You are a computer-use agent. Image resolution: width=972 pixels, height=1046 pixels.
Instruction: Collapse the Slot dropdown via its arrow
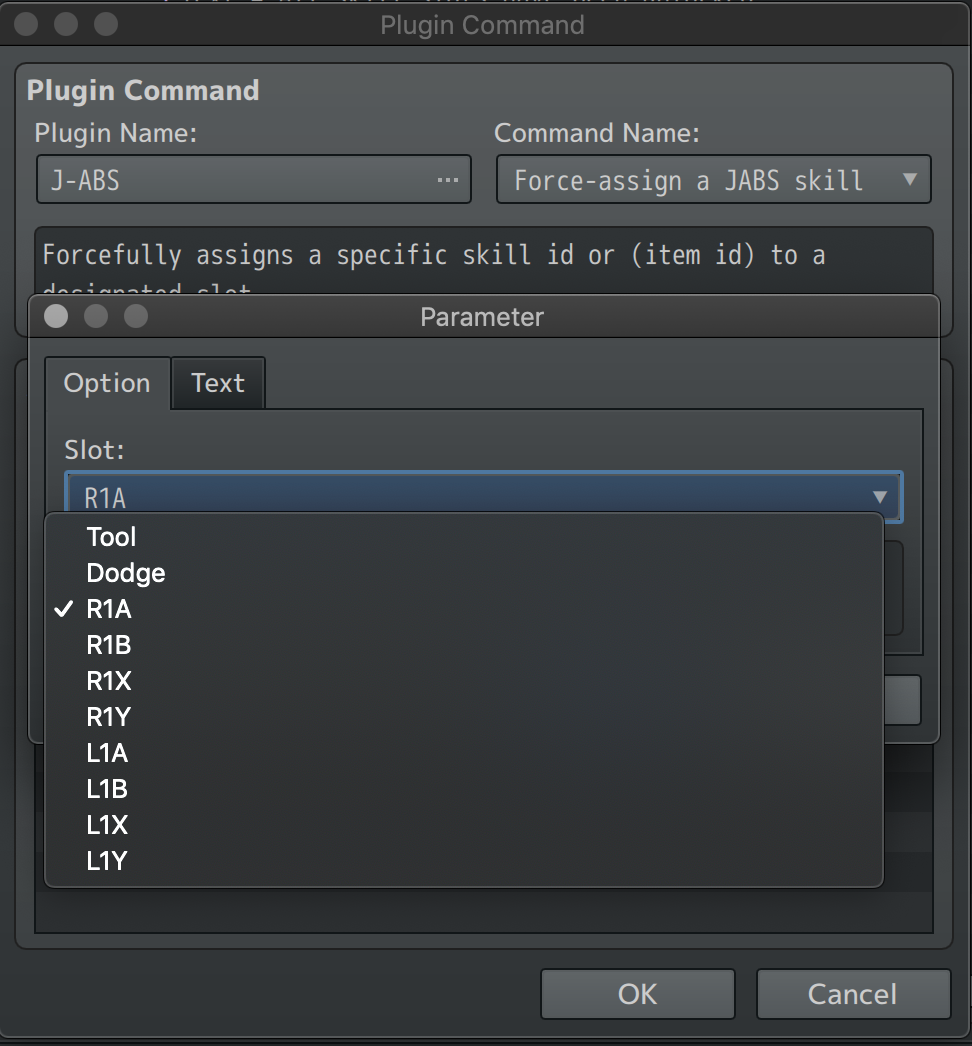pyautogui.click(x=880, y=497)
